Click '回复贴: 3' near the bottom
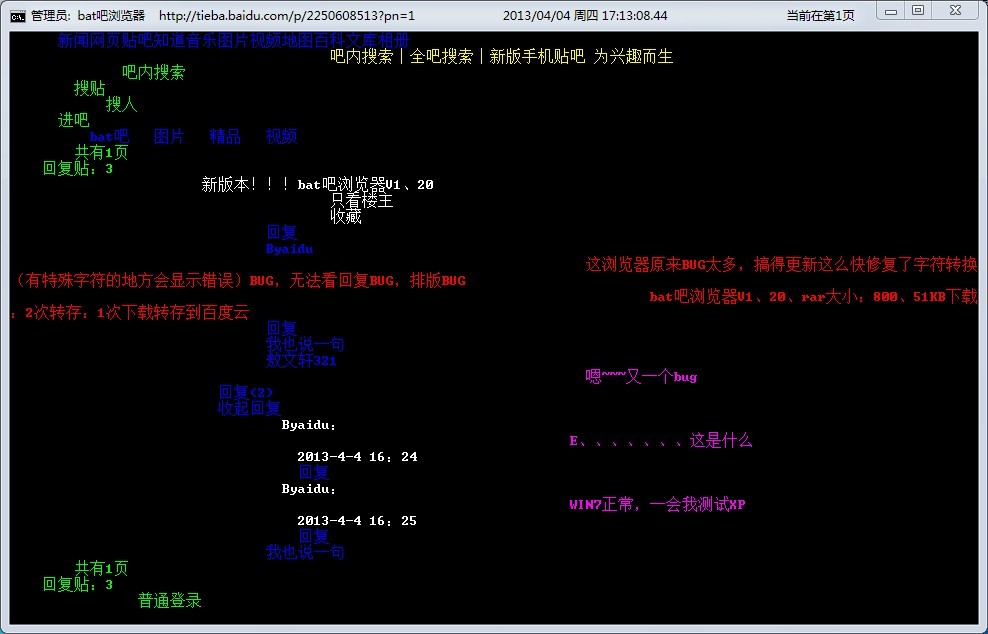The height and width of the screenshot is (634, 988). [x=78, y=585]
